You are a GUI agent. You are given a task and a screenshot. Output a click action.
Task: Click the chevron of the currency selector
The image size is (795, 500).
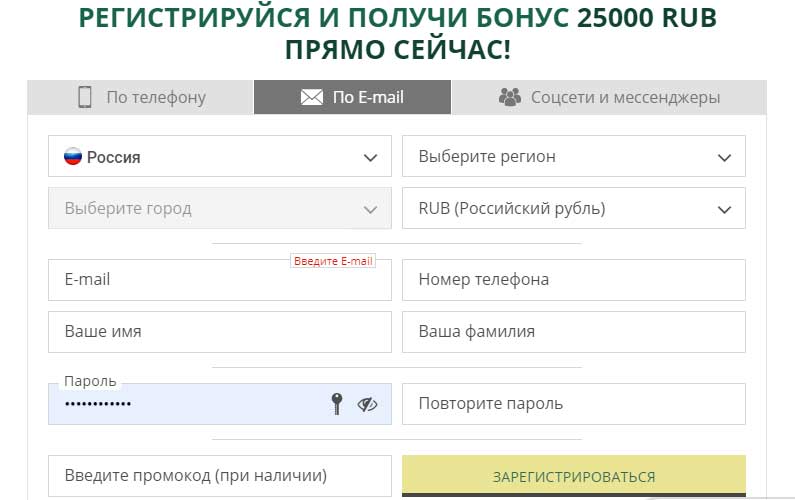(x=725, y=209)
